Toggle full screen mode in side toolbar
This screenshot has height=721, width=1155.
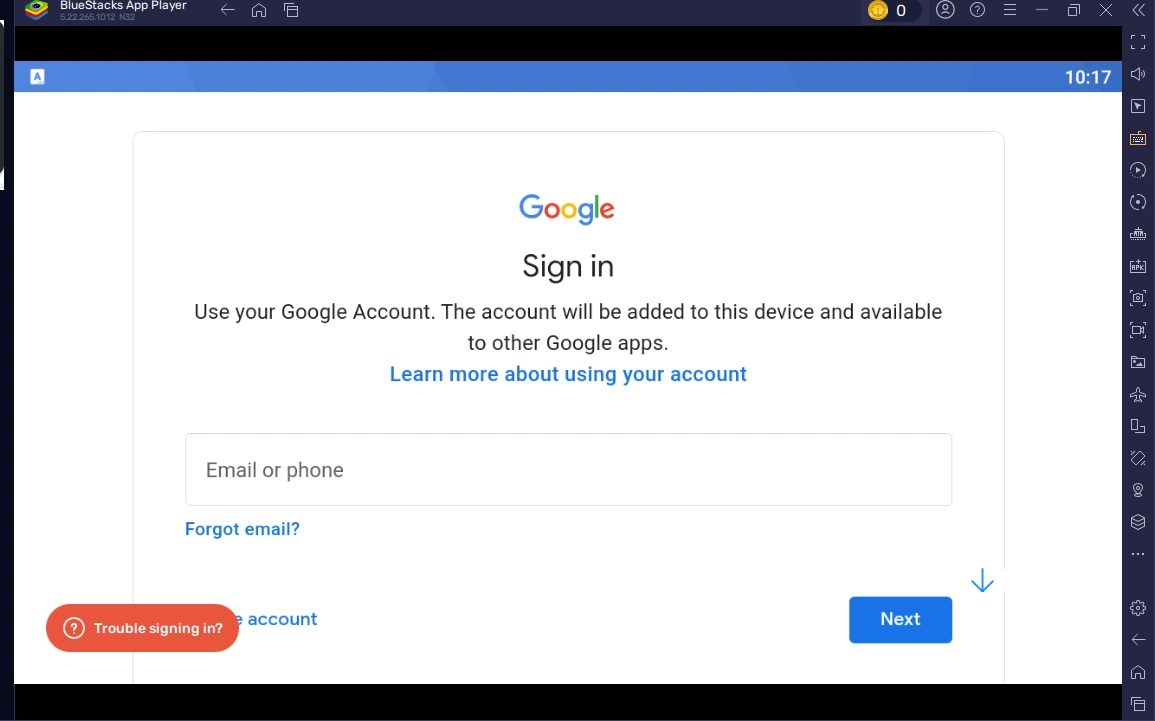[1138, 42]
